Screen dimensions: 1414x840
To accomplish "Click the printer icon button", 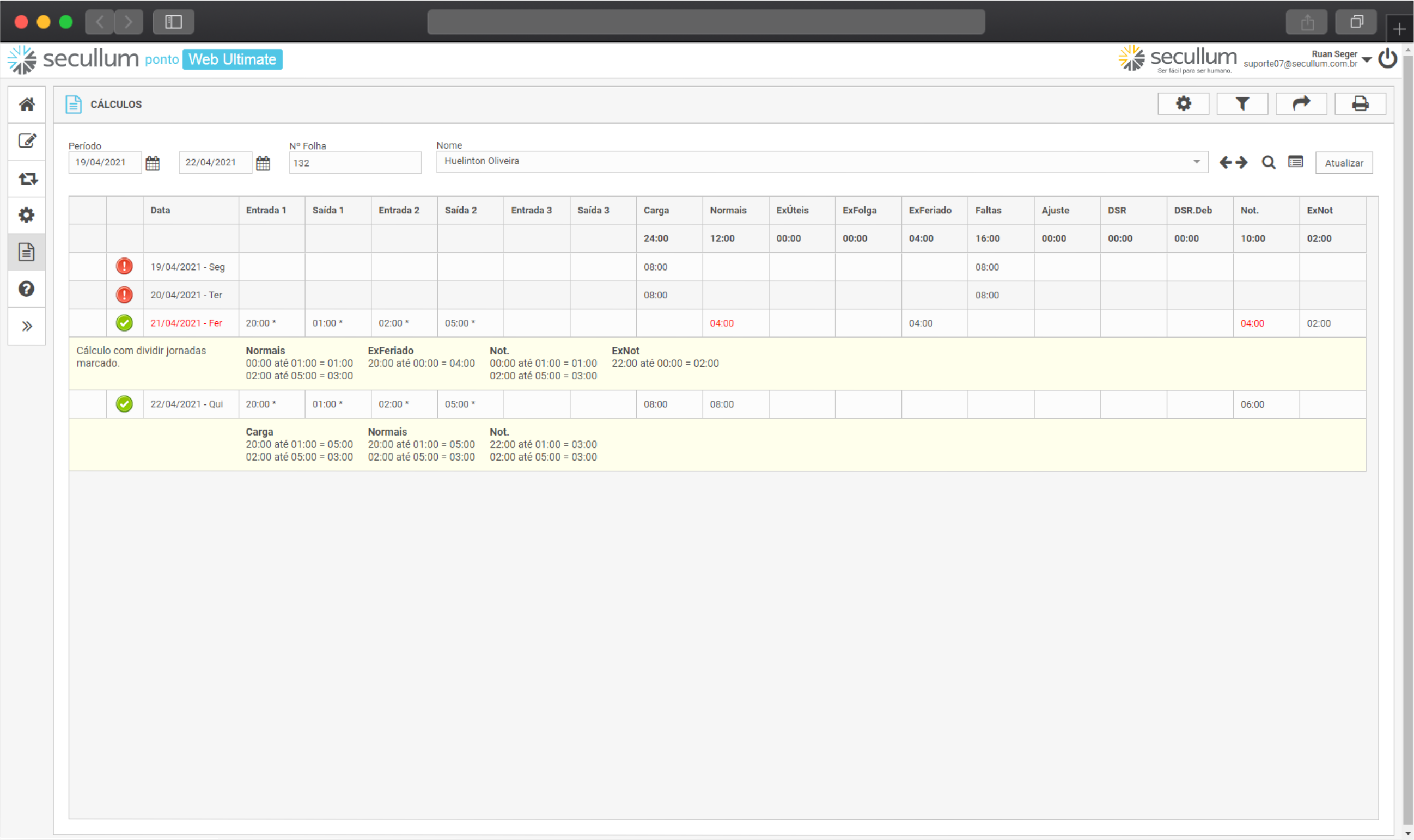I will click(1360, 104).
